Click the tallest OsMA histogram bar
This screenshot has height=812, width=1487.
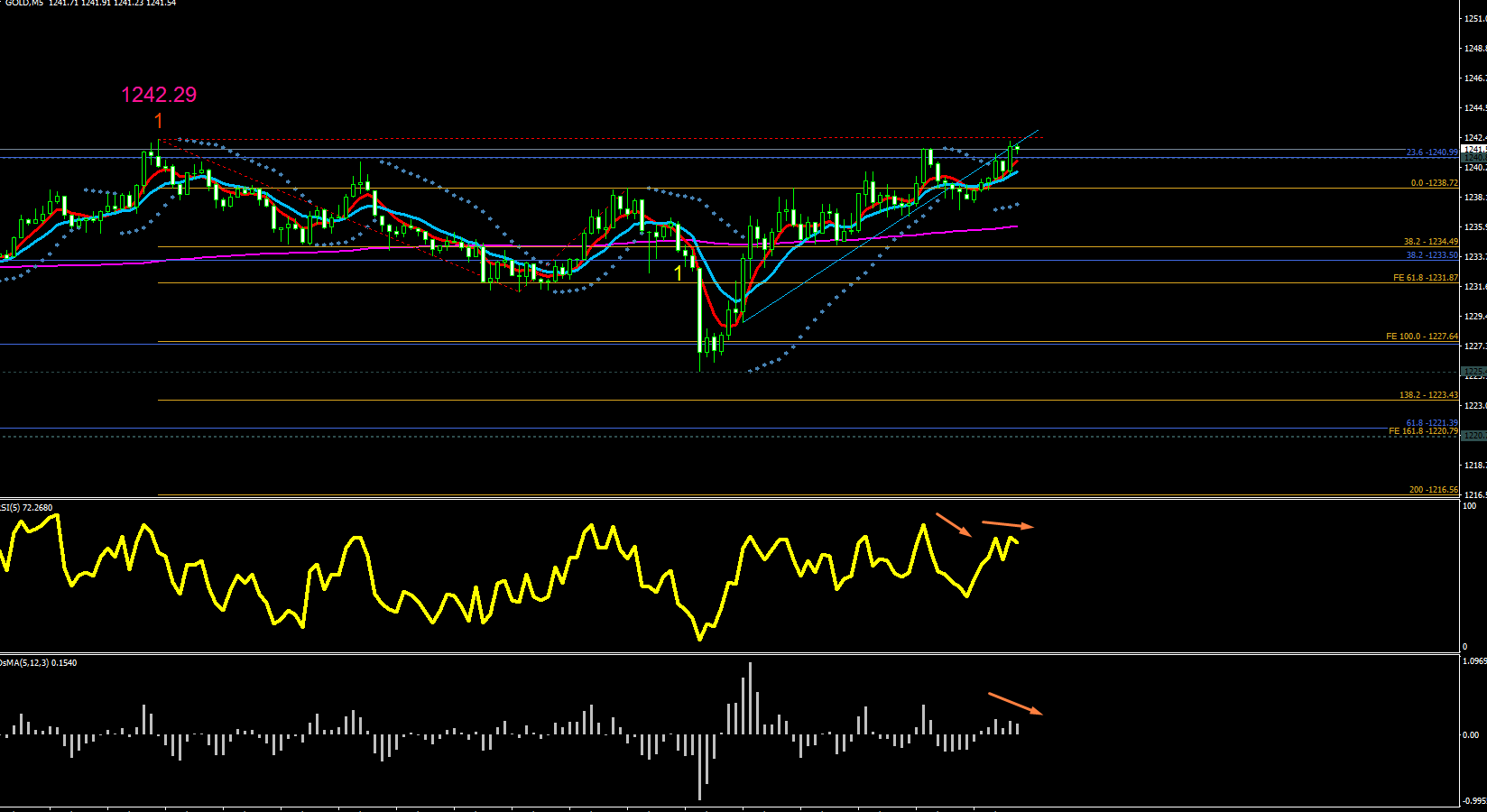tap(750, 697)
